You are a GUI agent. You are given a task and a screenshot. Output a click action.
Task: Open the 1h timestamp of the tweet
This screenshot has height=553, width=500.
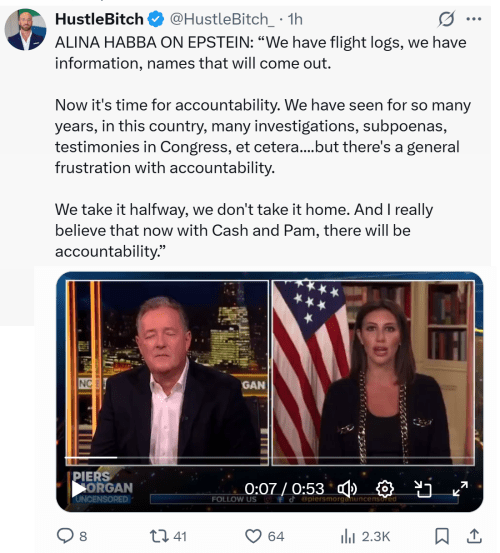point(295,19)
